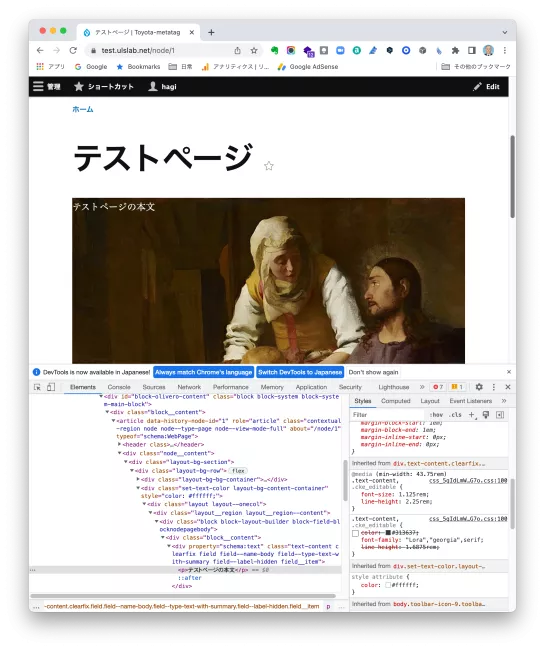Switch to the Event Listeners tab

470,401
